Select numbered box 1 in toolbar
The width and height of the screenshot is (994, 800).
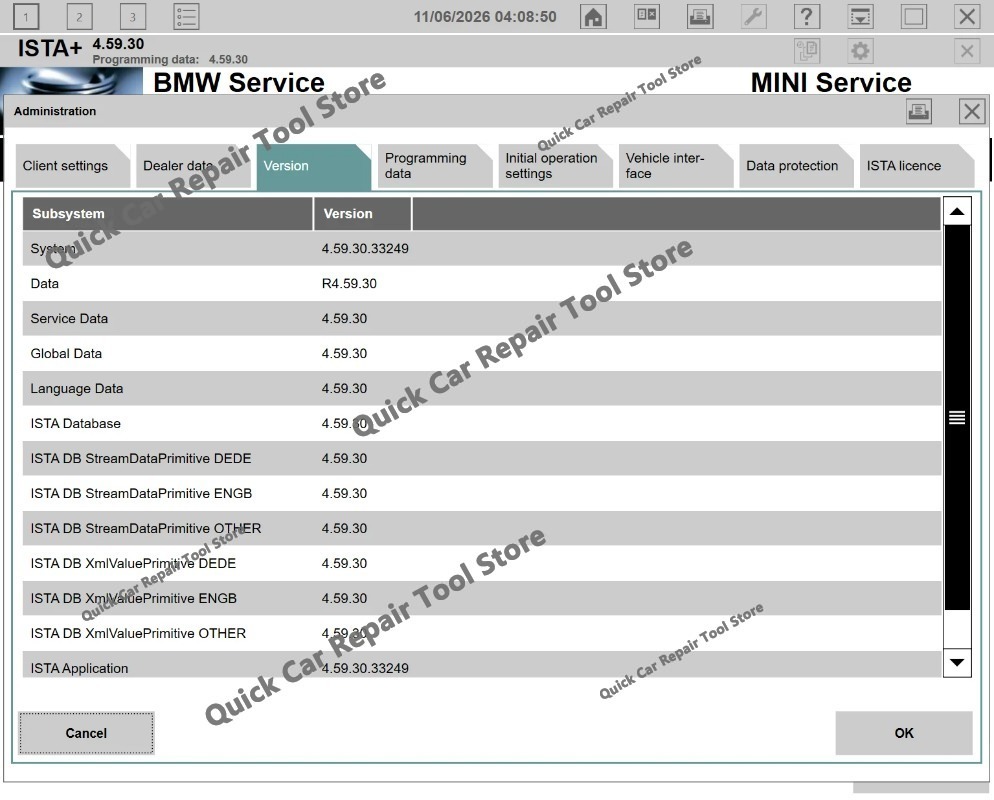26,16
